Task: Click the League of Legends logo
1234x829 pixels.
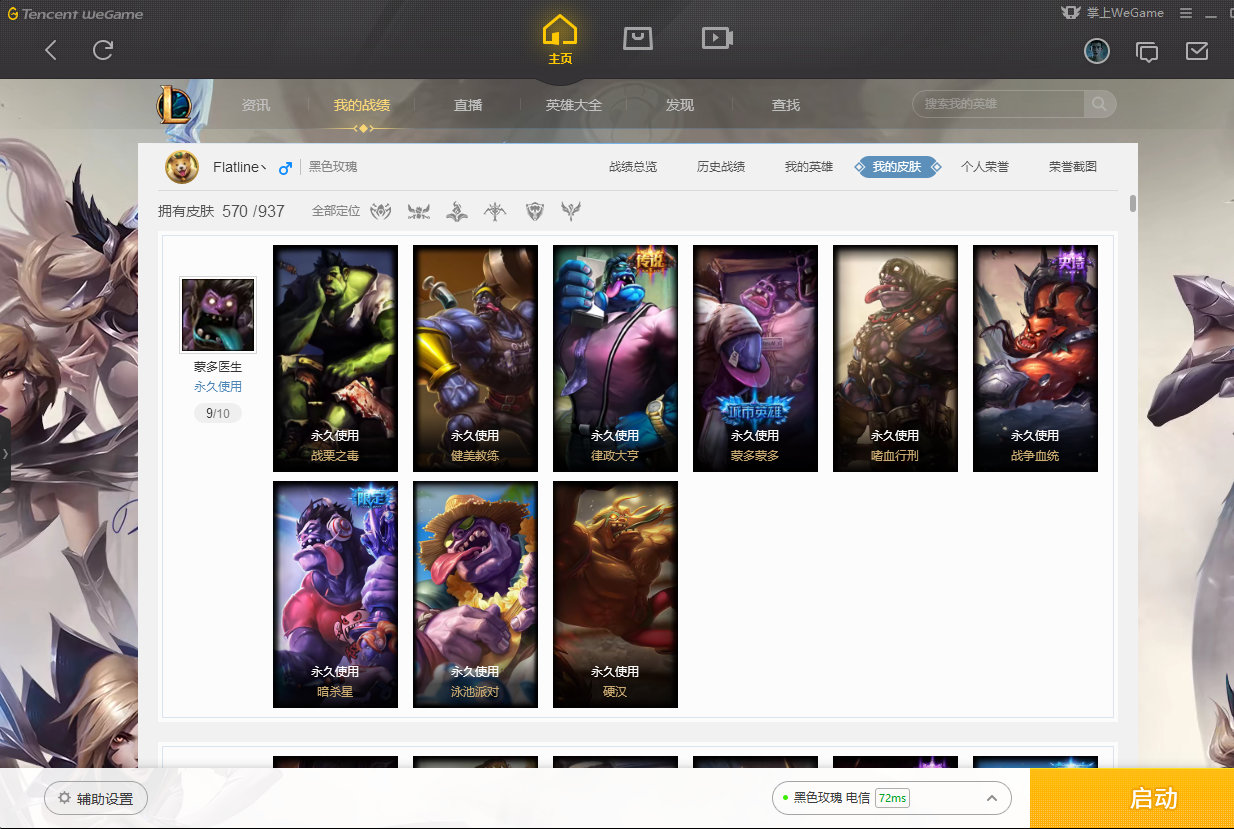Action: click(174, 105)
